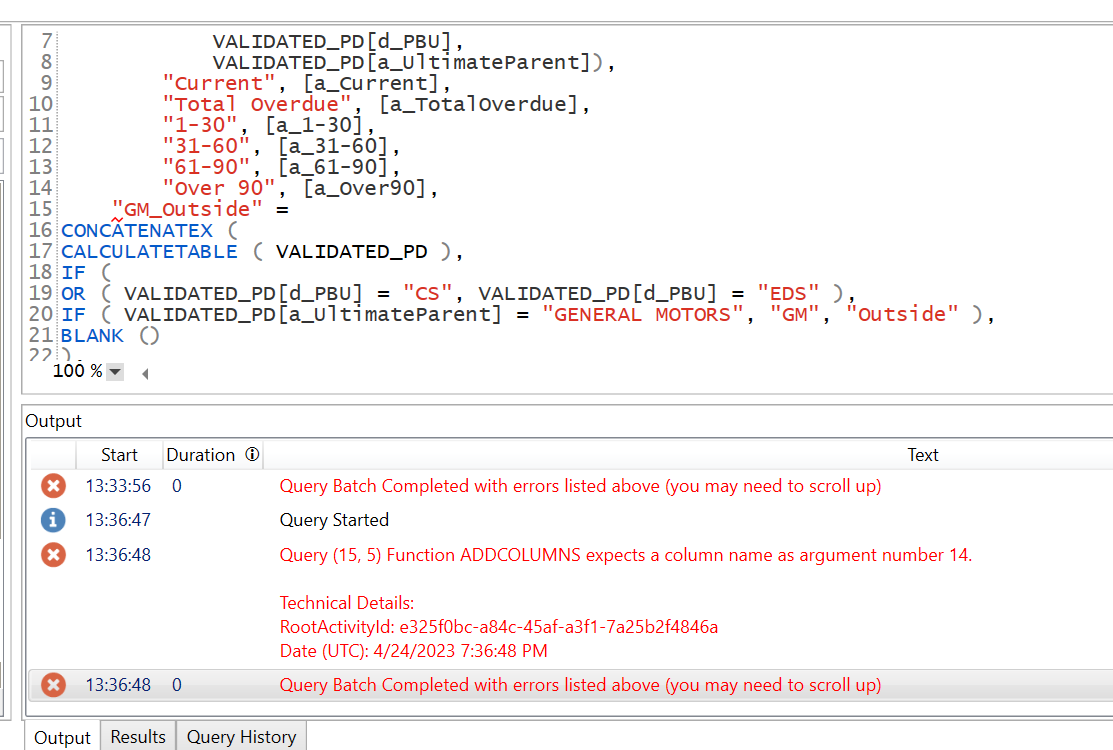Click VALIDATED_PD[a_UltimateParent] on line 8

tap(402, 62)
